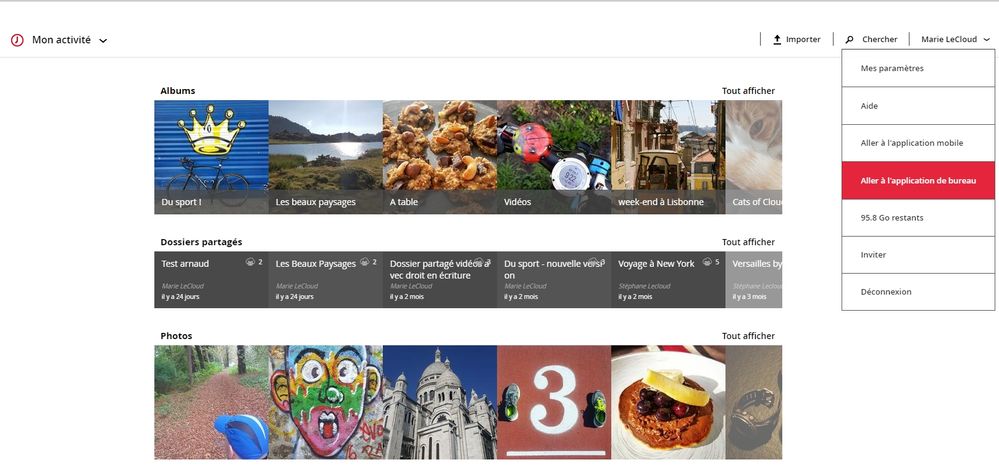Open the Du sport ! album

(211, 156)
